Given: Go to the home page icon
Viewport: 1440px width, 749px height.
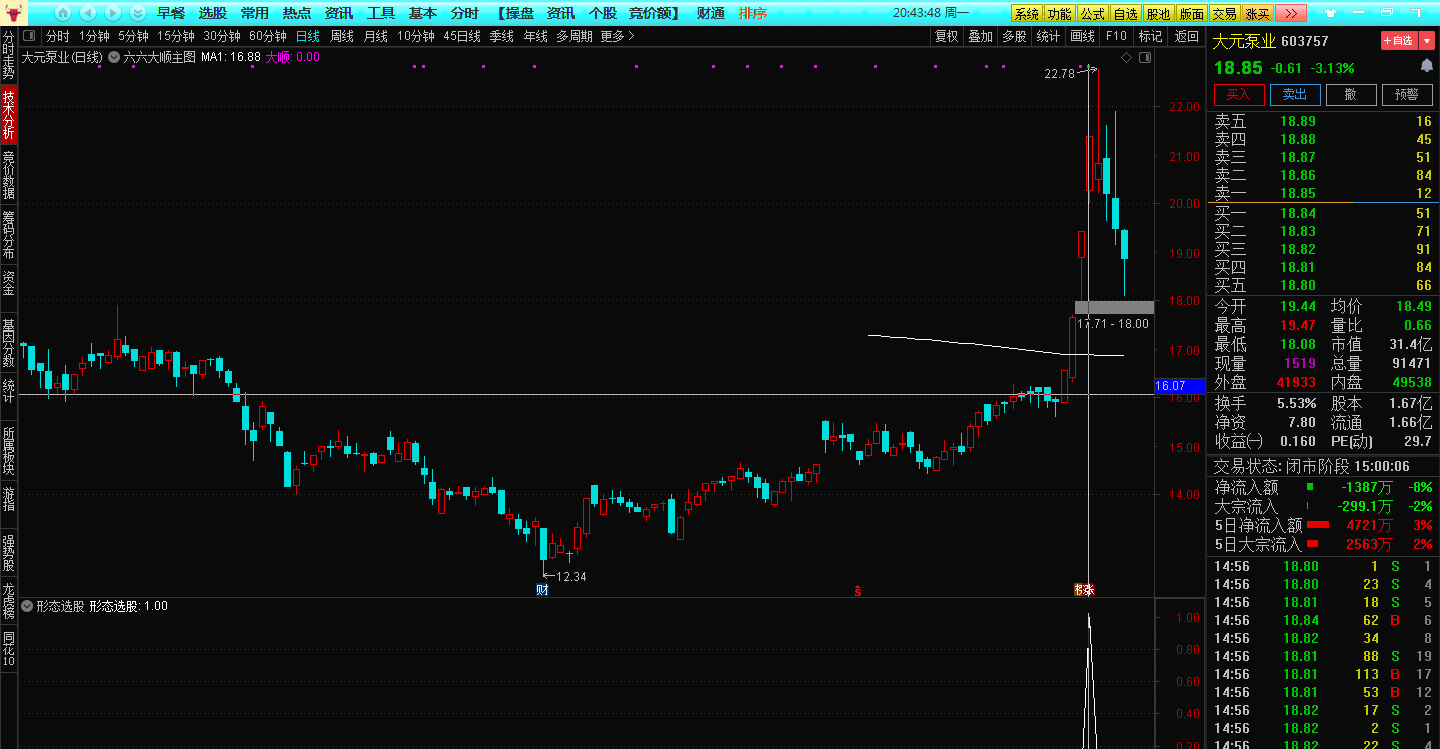Looking at the screenshot, I should pos(63,13).
